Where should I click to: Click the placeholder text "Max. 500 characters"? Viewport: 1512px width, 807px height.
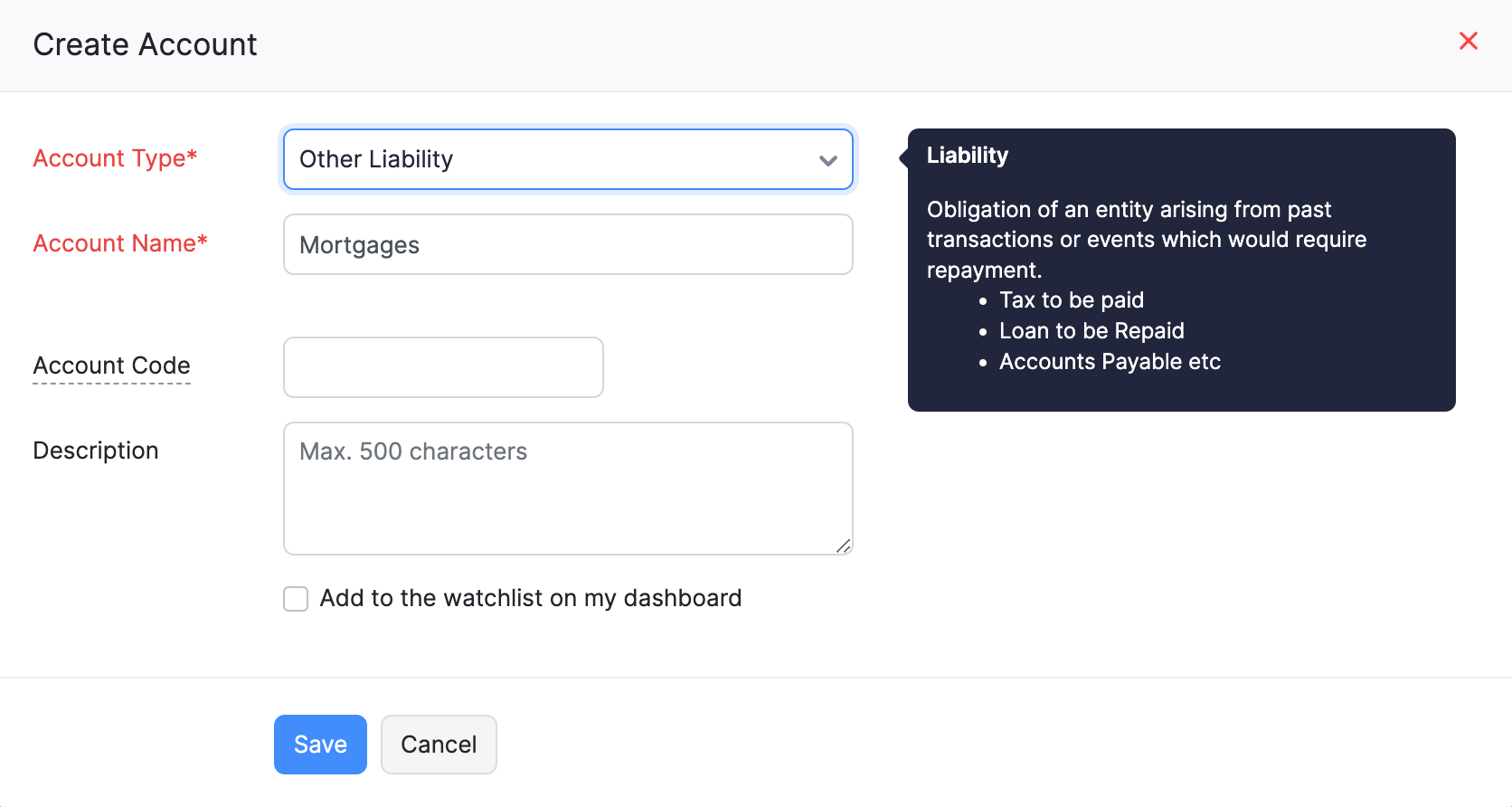(413, 451)
